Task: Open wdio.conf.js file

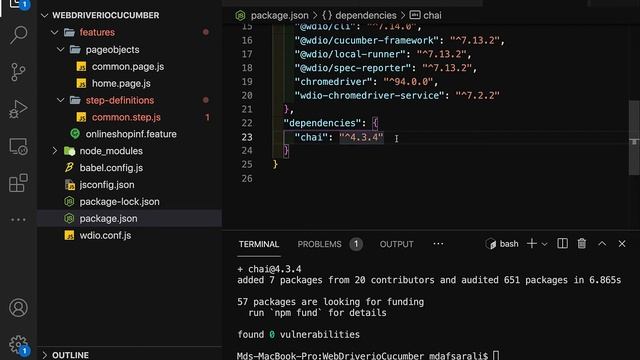Action: coord(105,236)
